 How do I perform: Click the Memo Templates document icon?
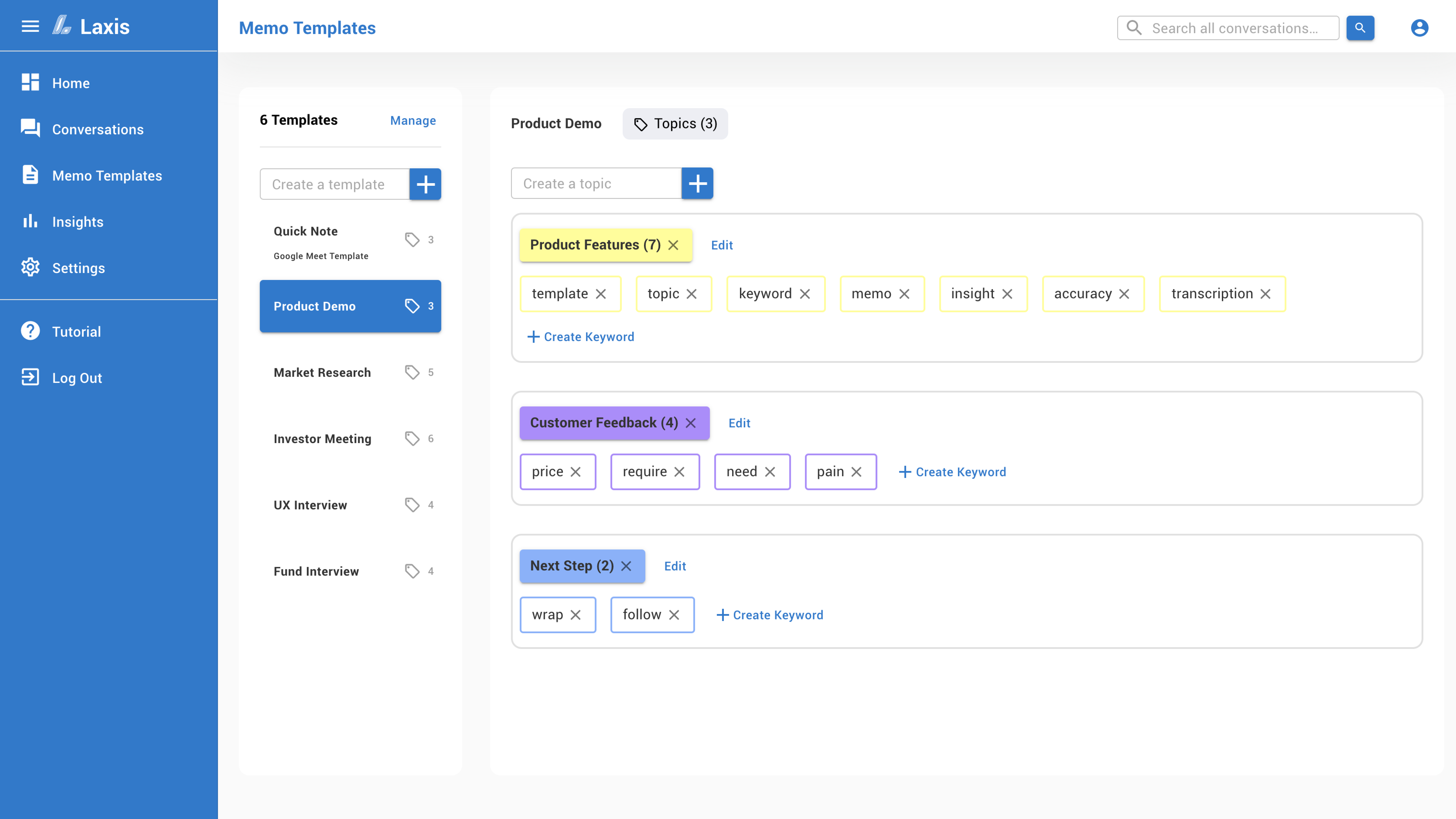[x=30, y=175]
